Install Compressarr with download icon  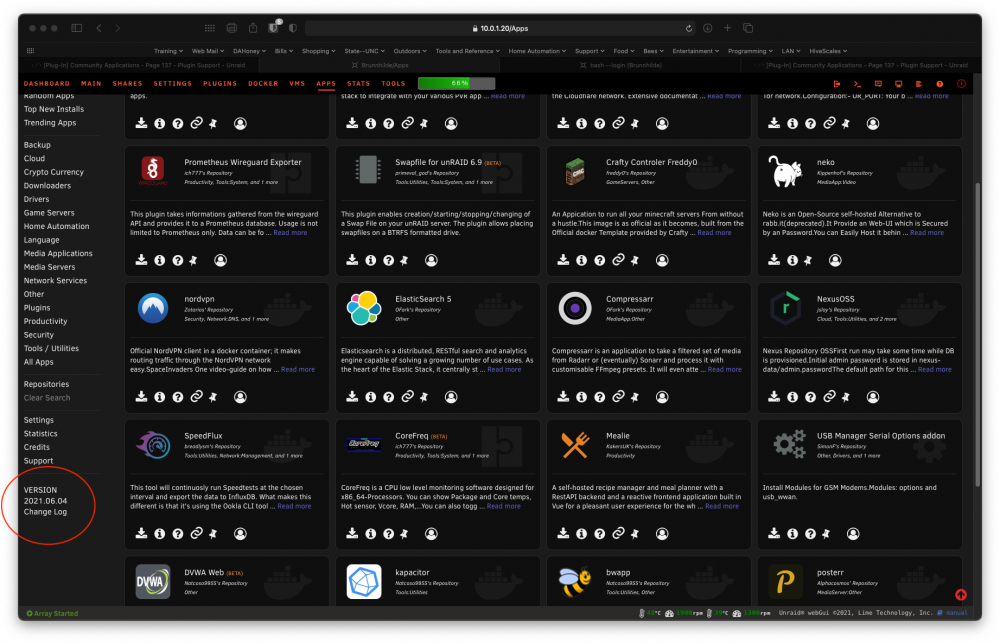(x=563, y=396)
